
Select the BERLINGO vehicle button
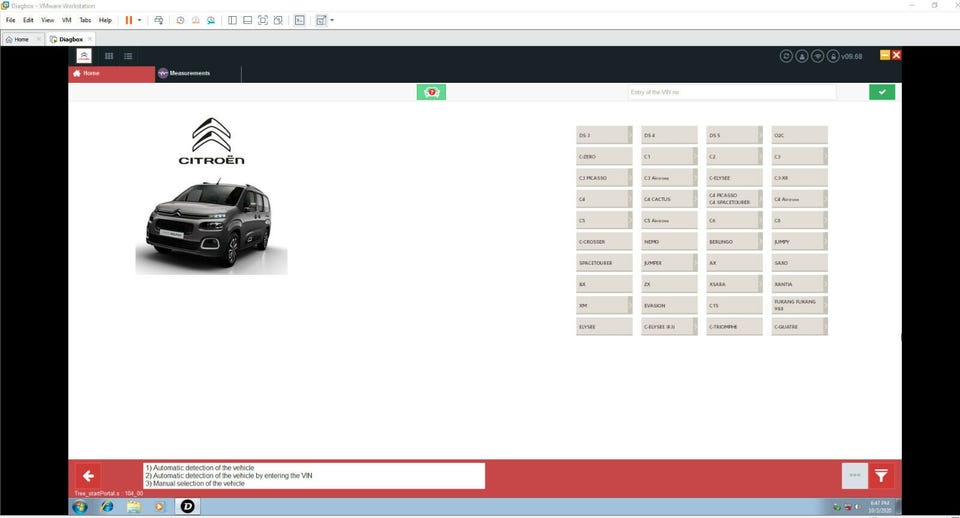point(733,241)
